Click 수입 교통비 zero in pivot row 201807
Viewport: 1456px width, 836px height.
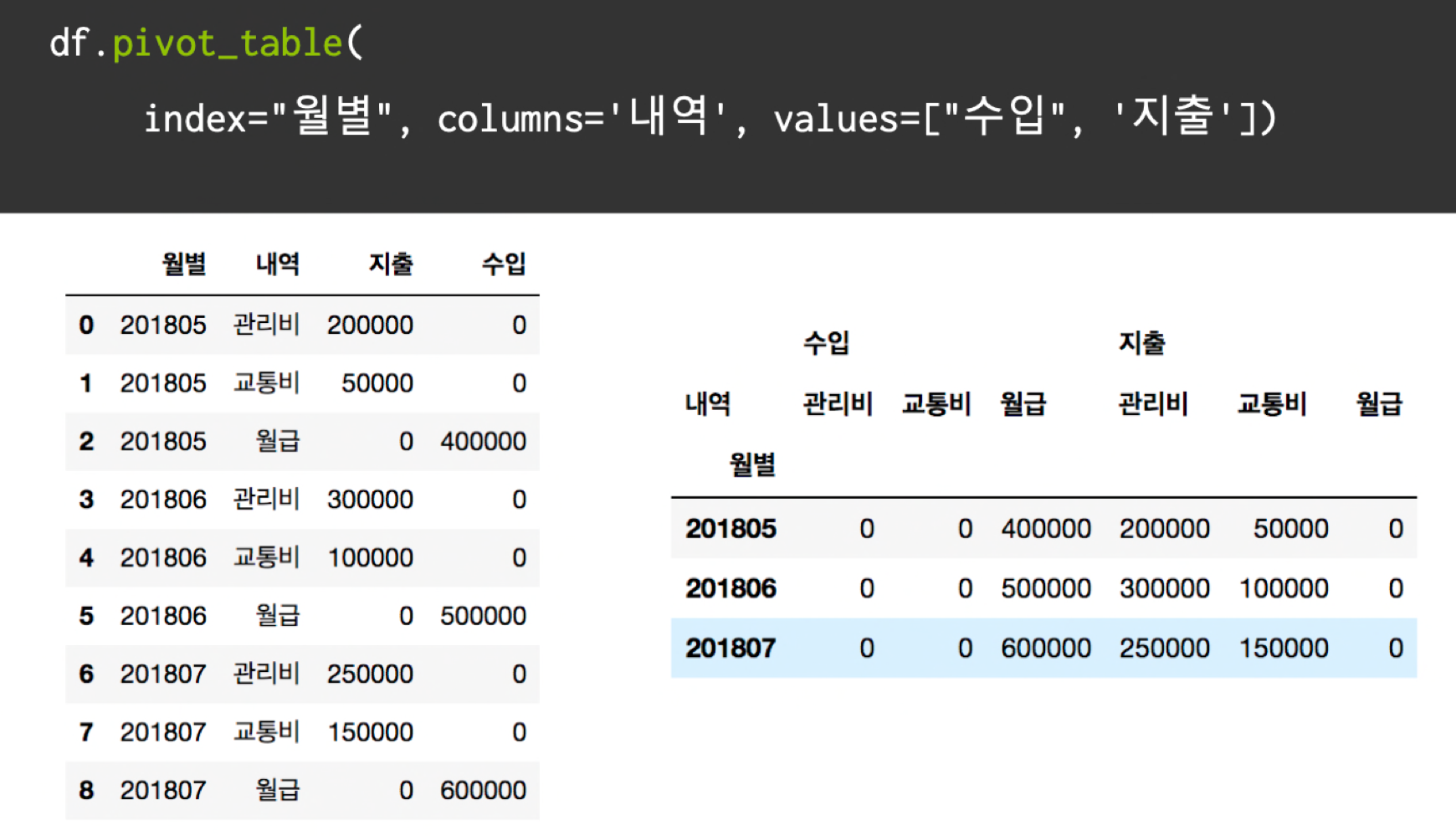(965, 648)
